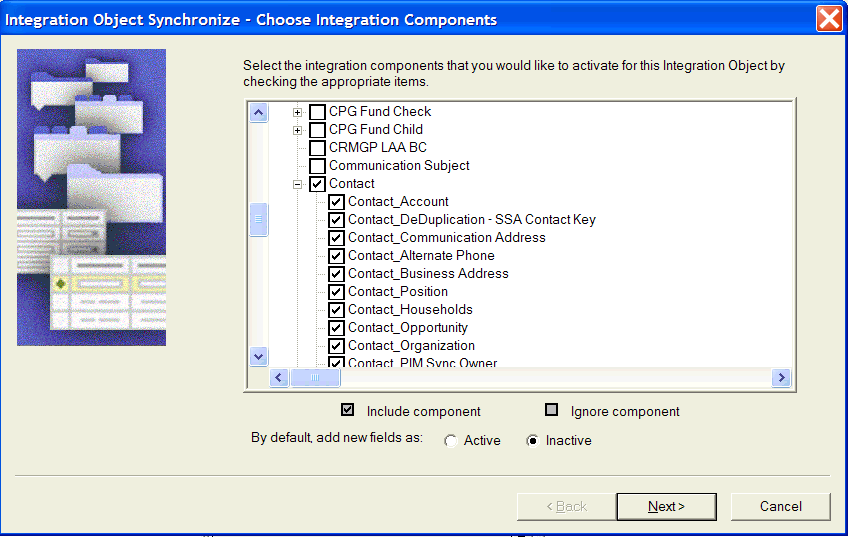
Task: Uncheck Contact_DeDuplication - SSA Contact Key checkbox
Action: [x=336, y=220]
